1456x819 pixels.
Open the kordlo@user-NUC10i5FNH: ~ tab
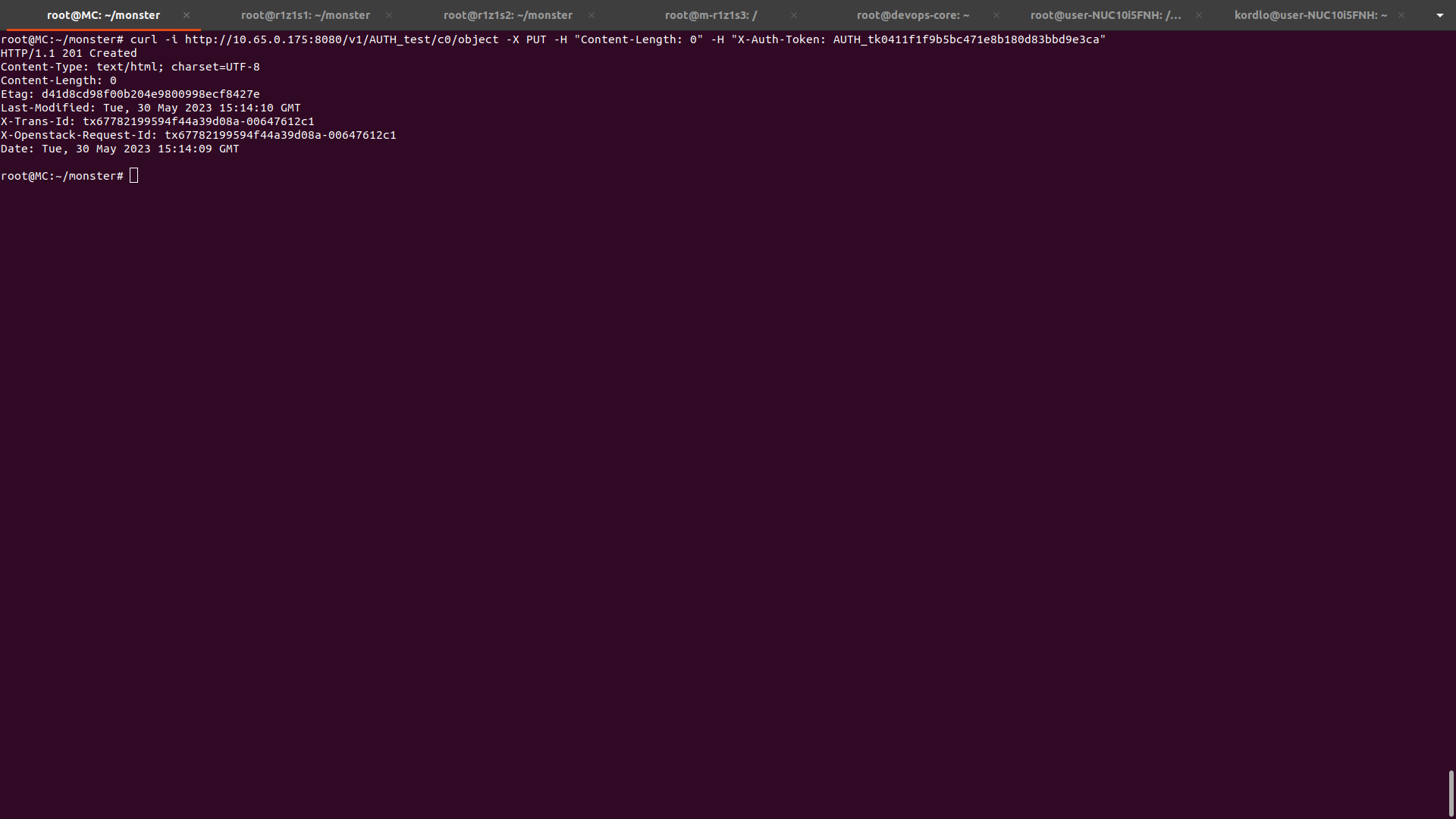click(1310, 15)
